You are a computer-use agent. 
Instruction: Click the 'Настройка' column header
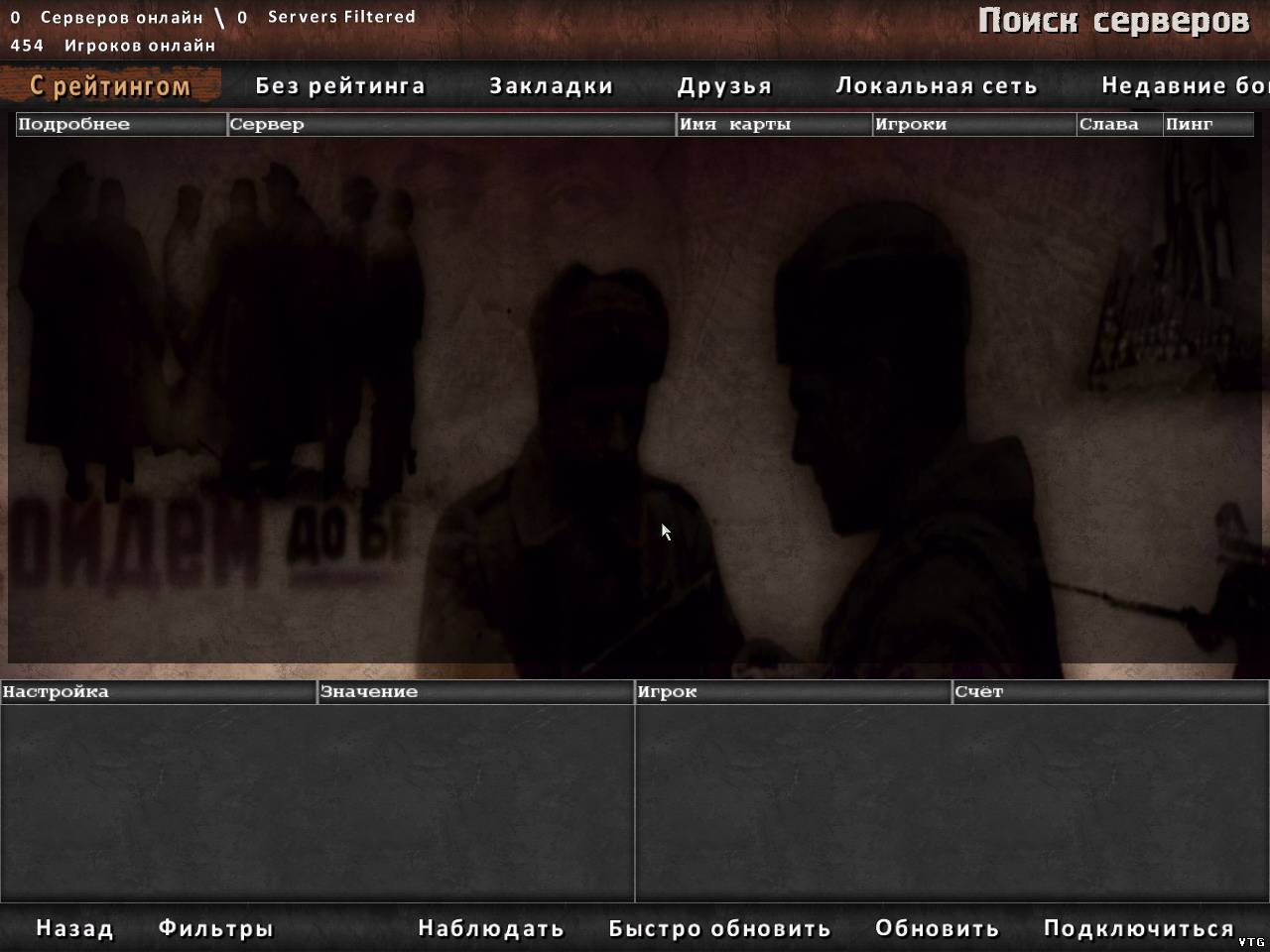(157, 692)
